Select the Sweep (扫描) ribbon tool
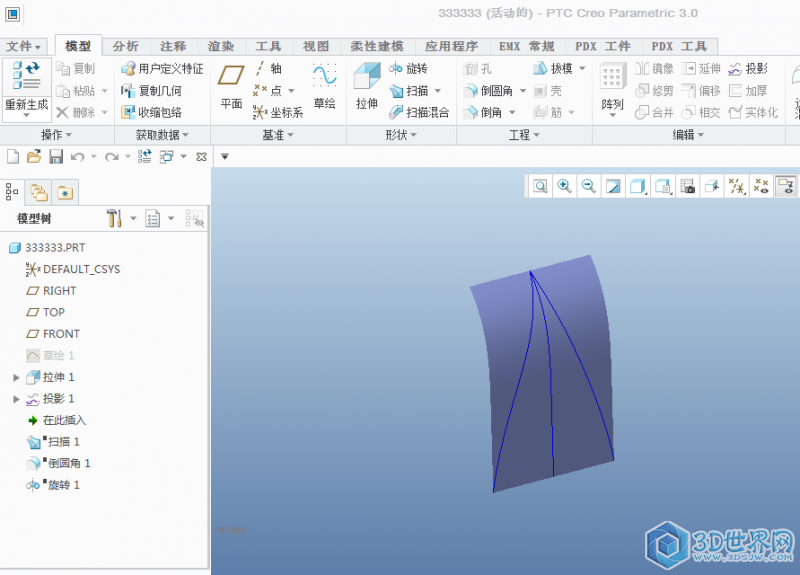The width and height of the screenshot is (800, 575). pos(409,91)
